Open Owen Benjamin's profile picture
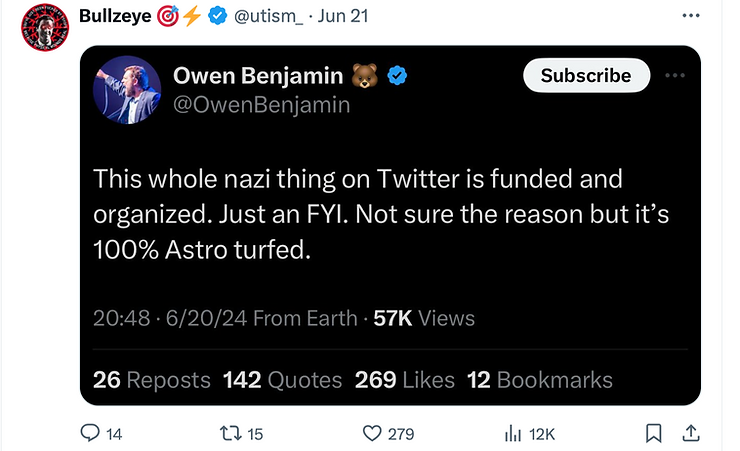 point(127,89)
